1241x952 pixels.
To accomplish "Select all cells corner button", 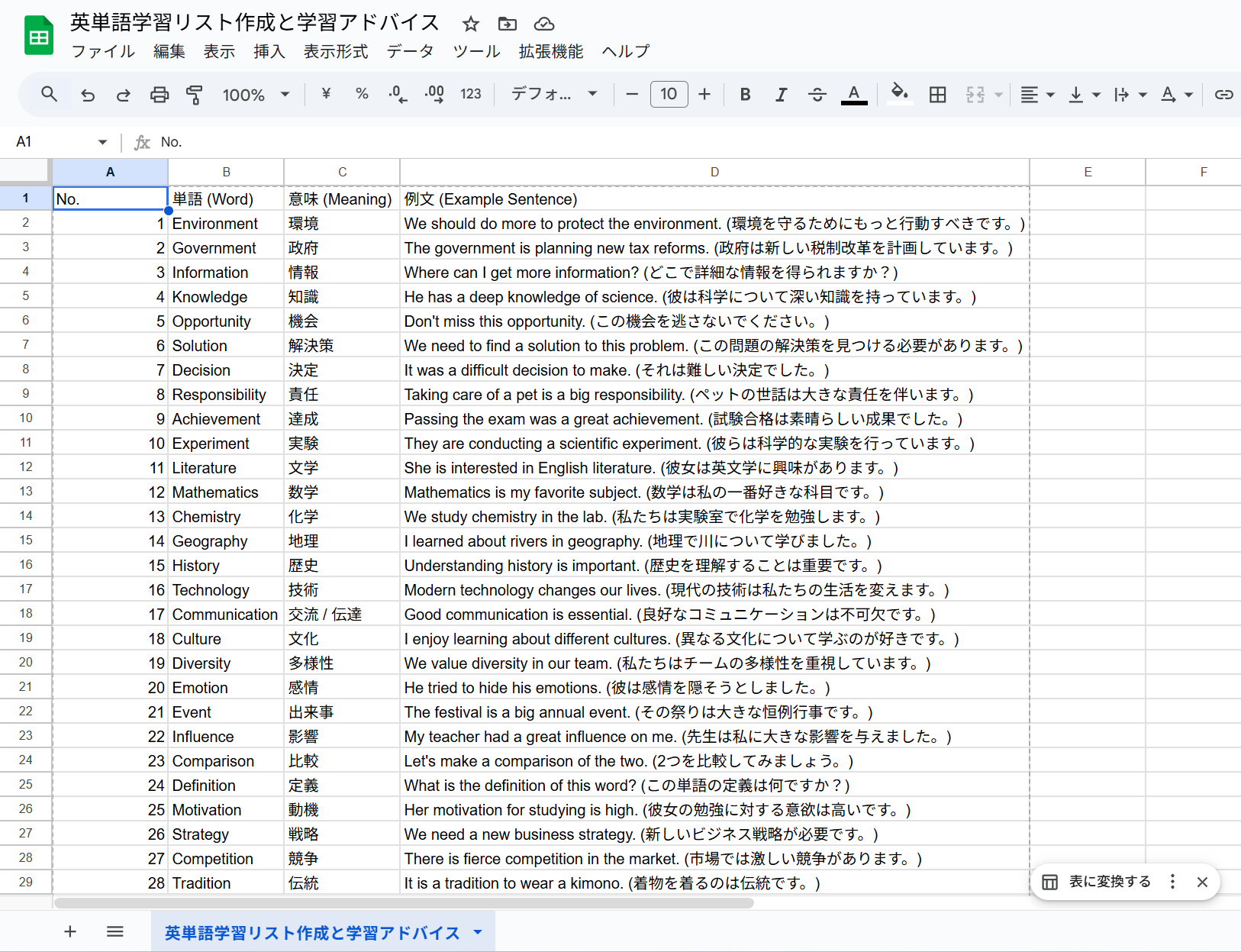I will [26, 172].
